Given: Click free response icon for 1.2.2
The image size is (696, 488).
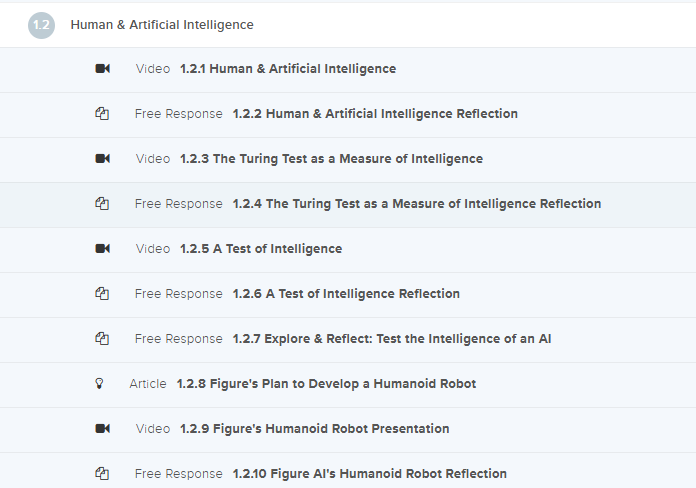Looking at the screenshot, I should coord(102,114).
